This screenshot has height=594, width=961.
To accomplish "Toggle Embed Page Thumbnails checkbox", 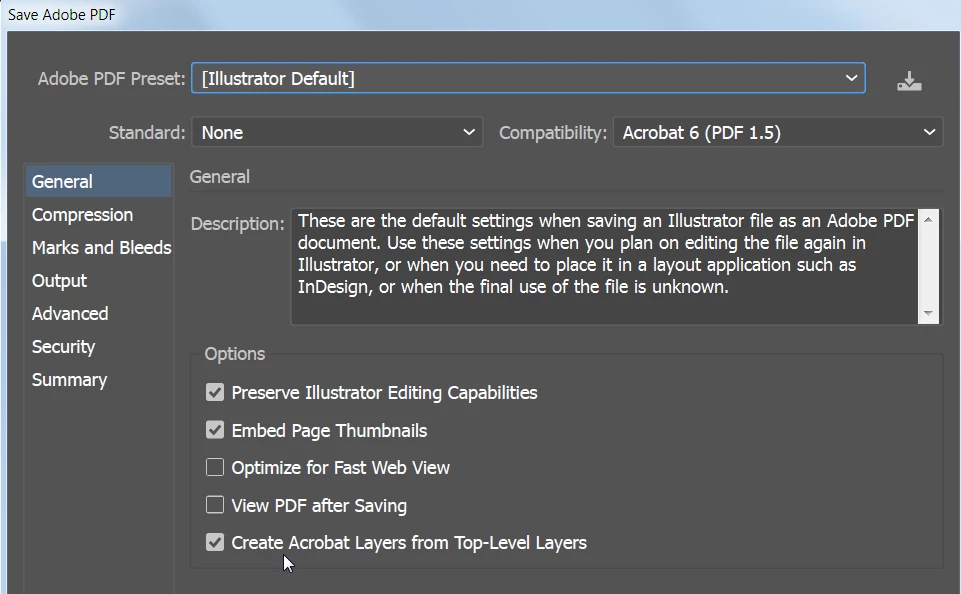I will click(215, 430).
